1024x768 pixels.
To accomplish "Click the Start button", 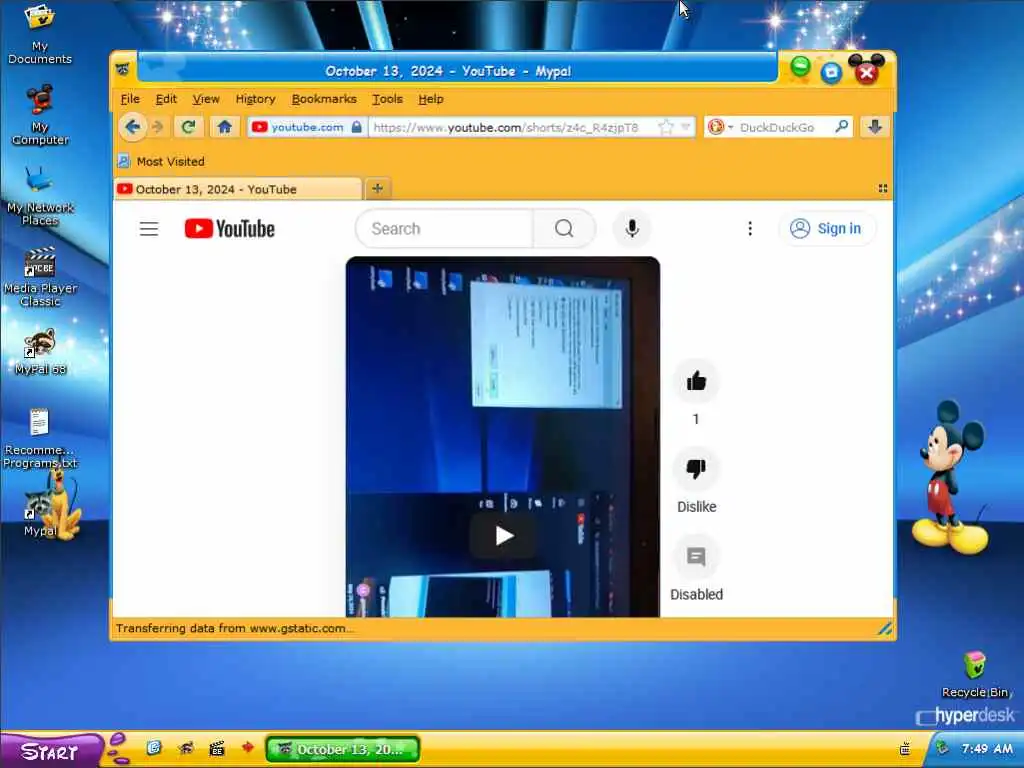I will tap(50, 751).
